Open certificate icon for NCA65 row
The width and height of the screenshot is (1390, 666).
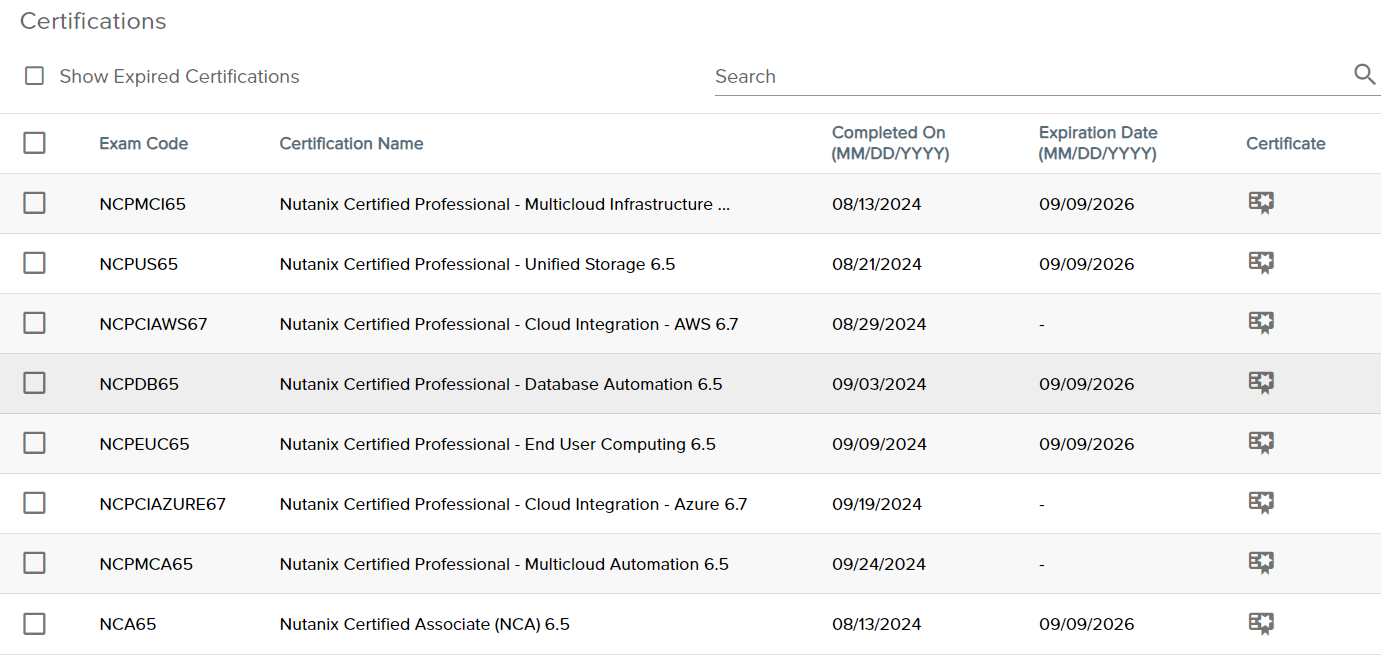pos(1261,623)
